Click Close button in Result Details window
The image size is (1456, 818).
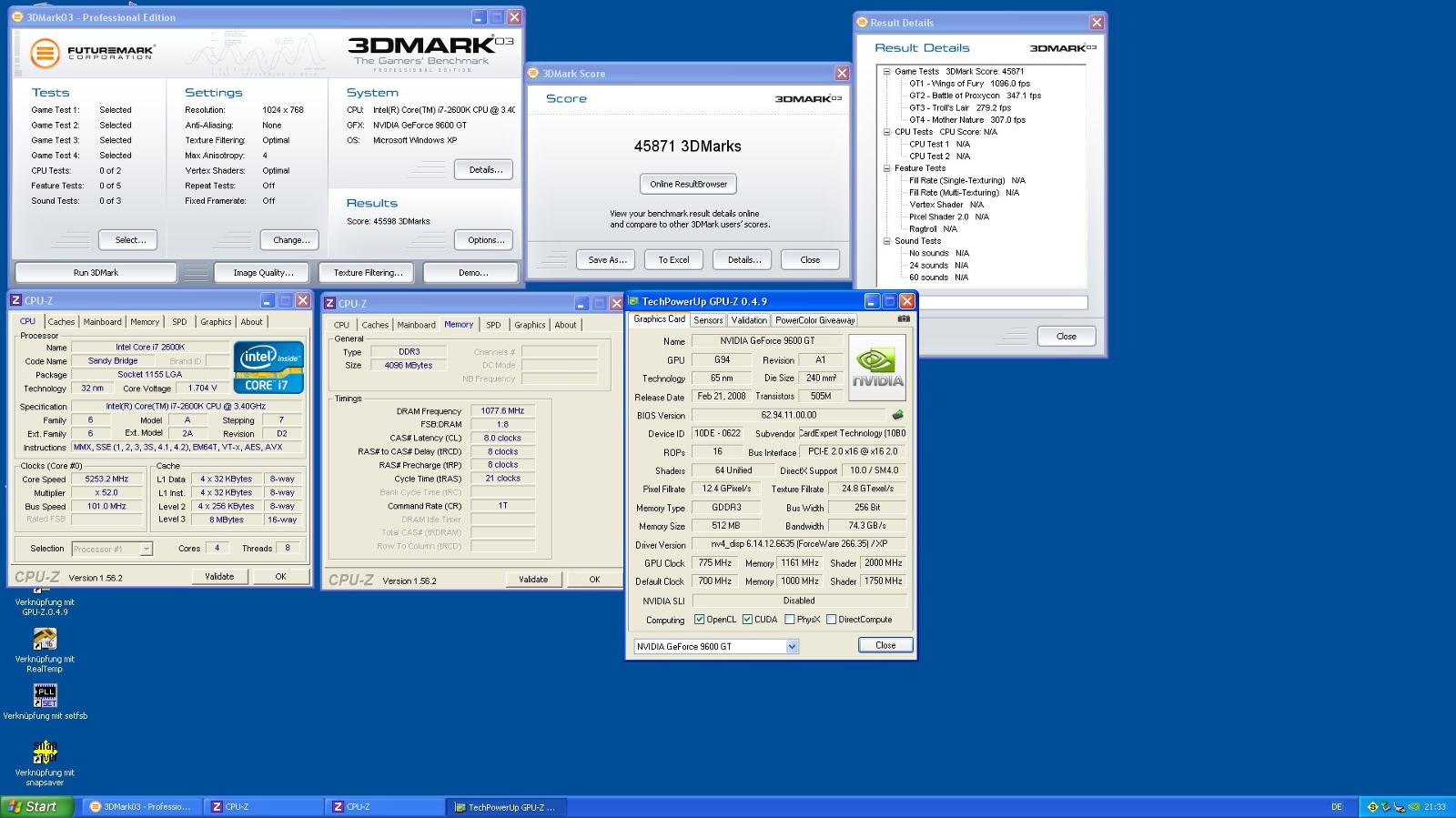(x=1067, y=336)
